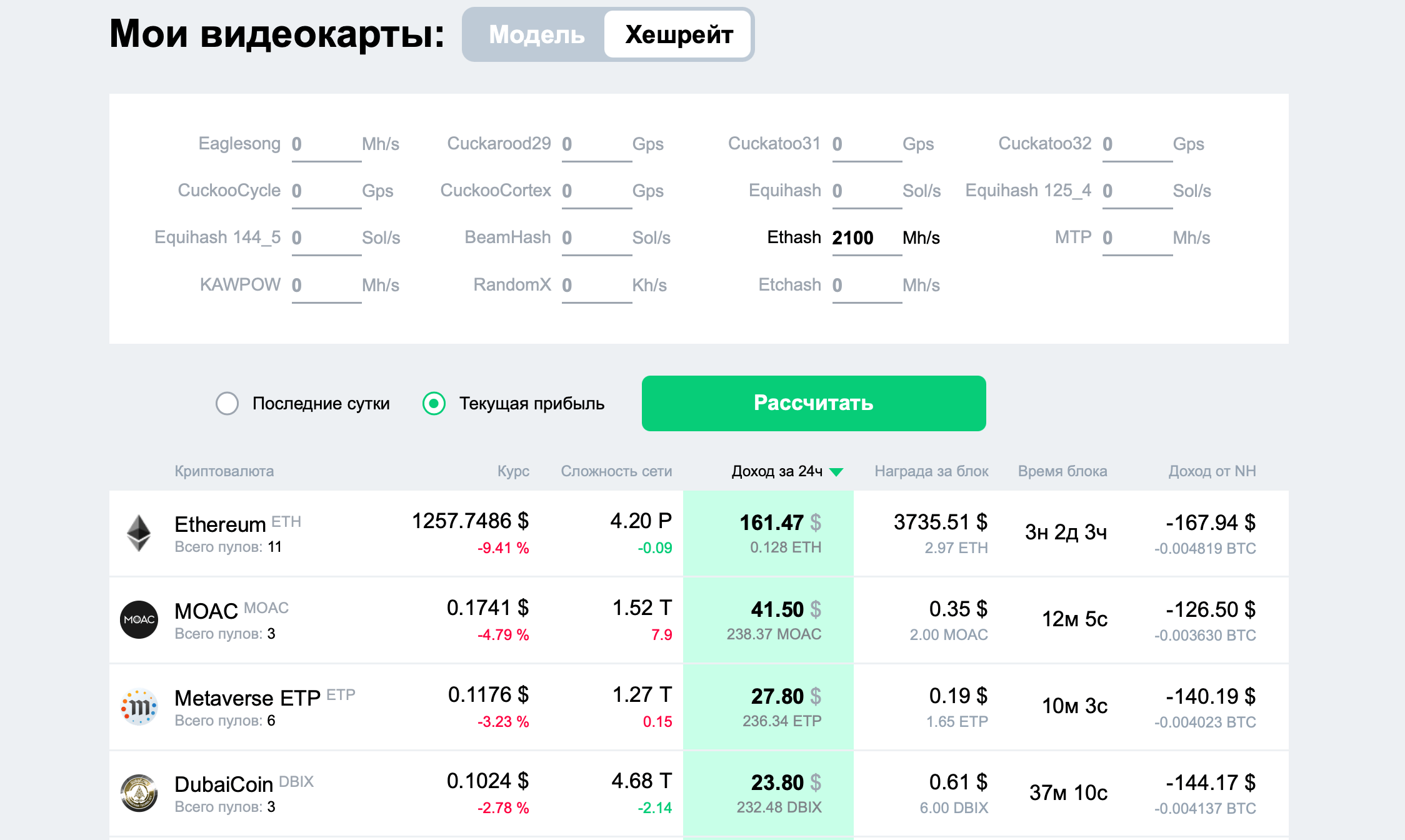Screen dimensions: 1405x840
Task: Click the -167.94 $ NH income value
Action: (x=1211, y=522)
